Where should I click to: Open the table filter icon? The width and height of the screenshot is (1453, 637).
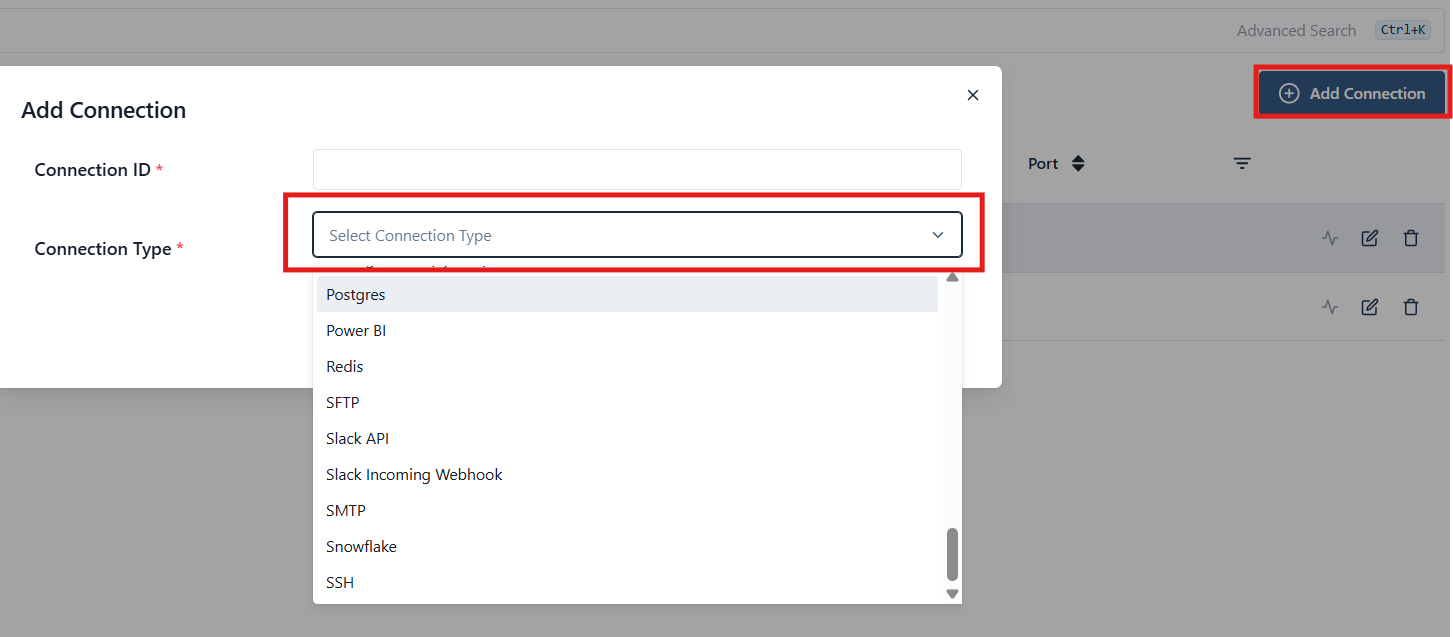click(x=1242, y=164)
